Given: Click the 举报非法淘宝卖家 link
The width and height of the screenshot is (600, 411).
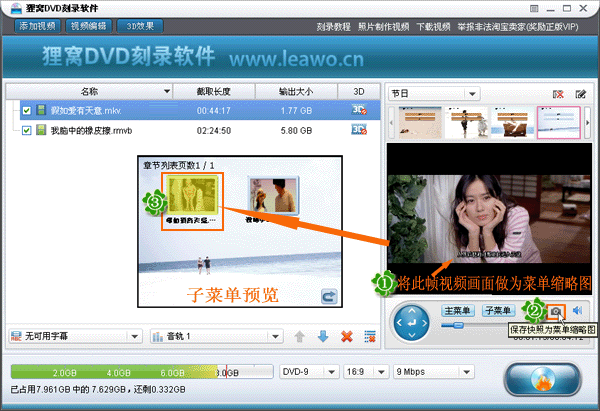Looking at the screenshot, I should tap(518, 27).
